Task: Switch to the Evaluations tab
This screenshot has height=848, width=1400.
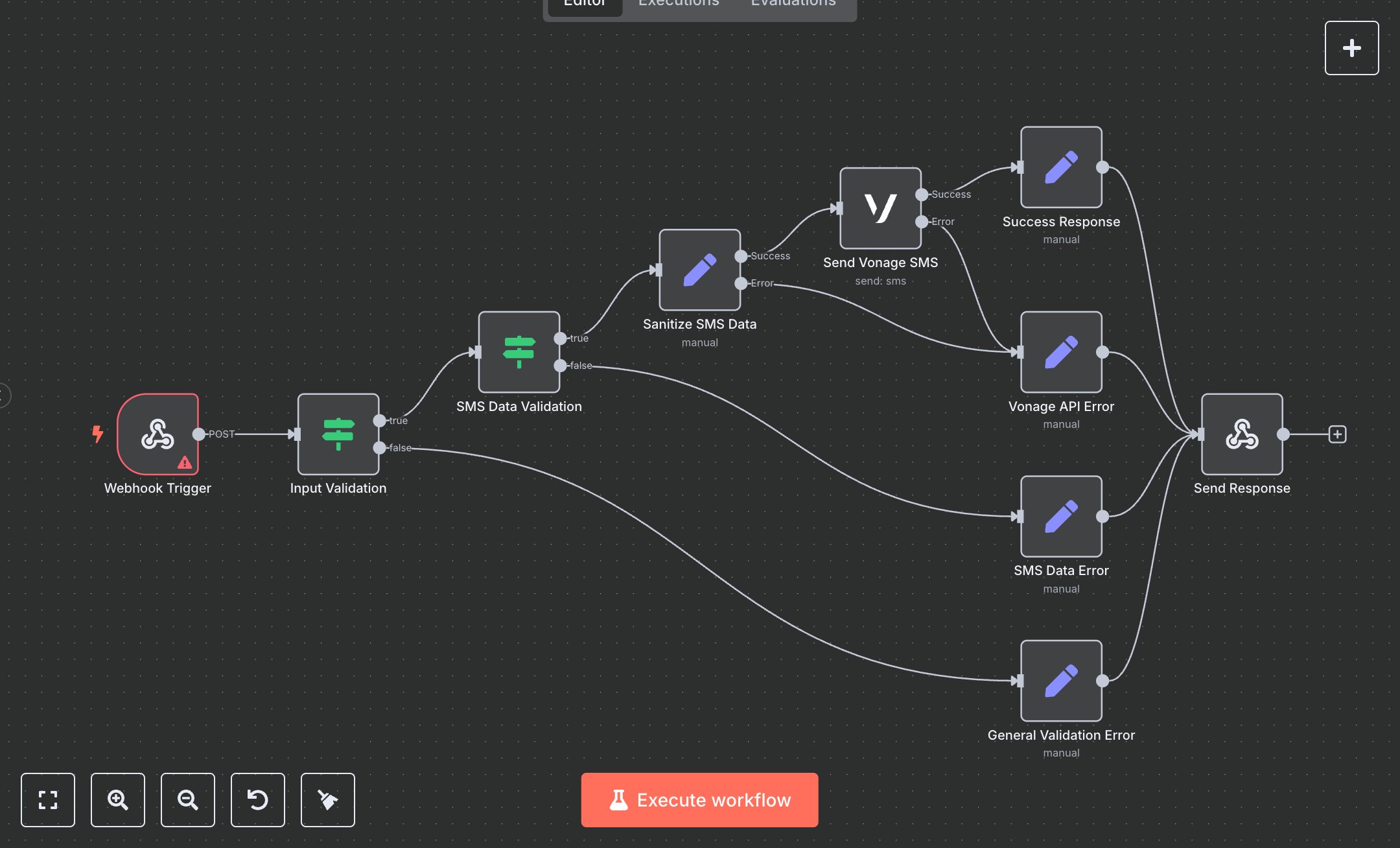Action: pos(793,4)
